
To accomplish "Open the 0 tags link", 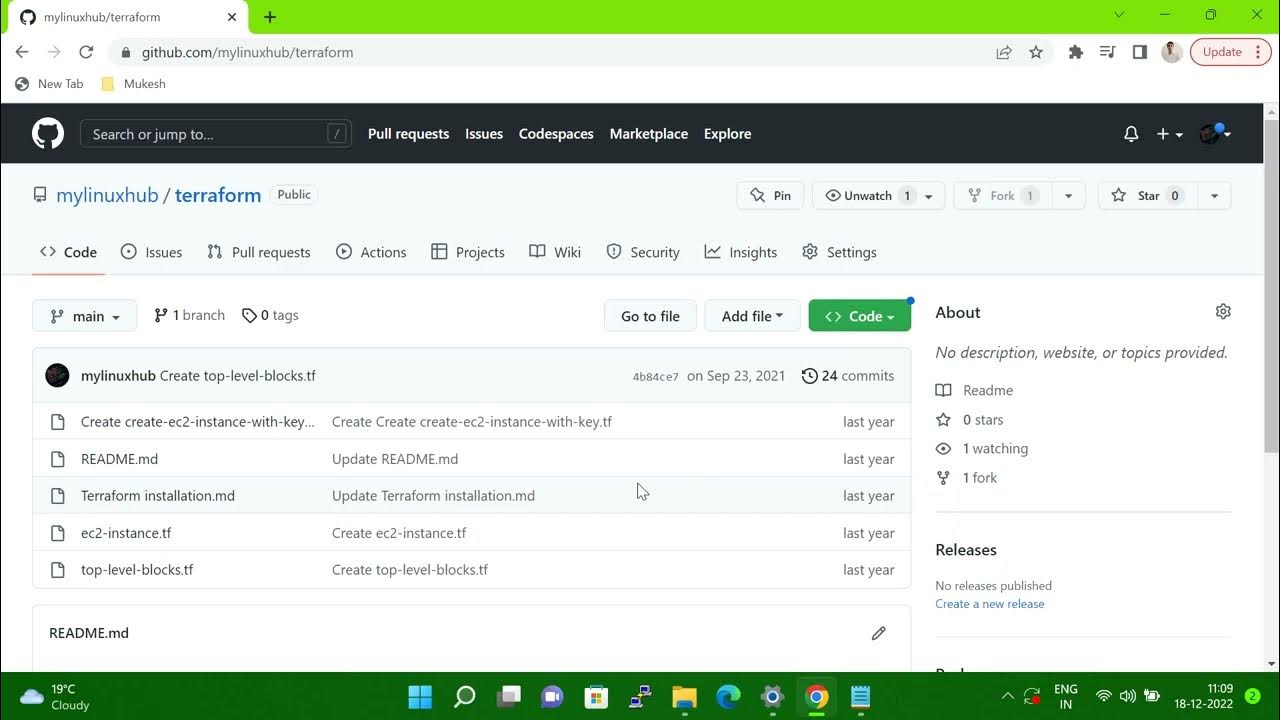I will pos(270,315).
